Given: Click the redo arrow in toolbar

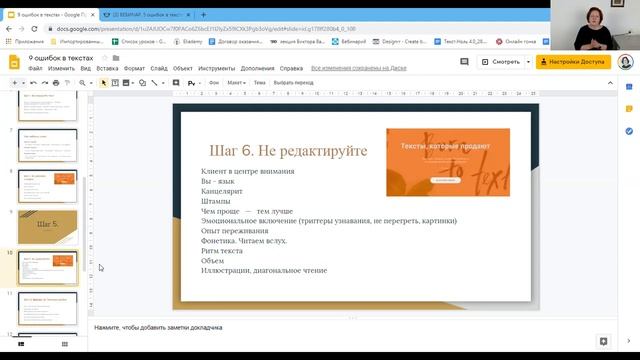Looking at the screenshot, I should click(45, 83).
